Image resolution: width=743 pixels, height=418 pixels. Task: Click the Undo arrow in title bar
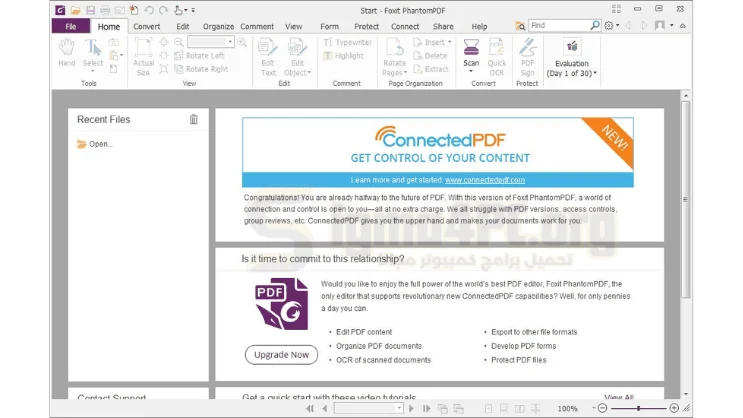149,10
